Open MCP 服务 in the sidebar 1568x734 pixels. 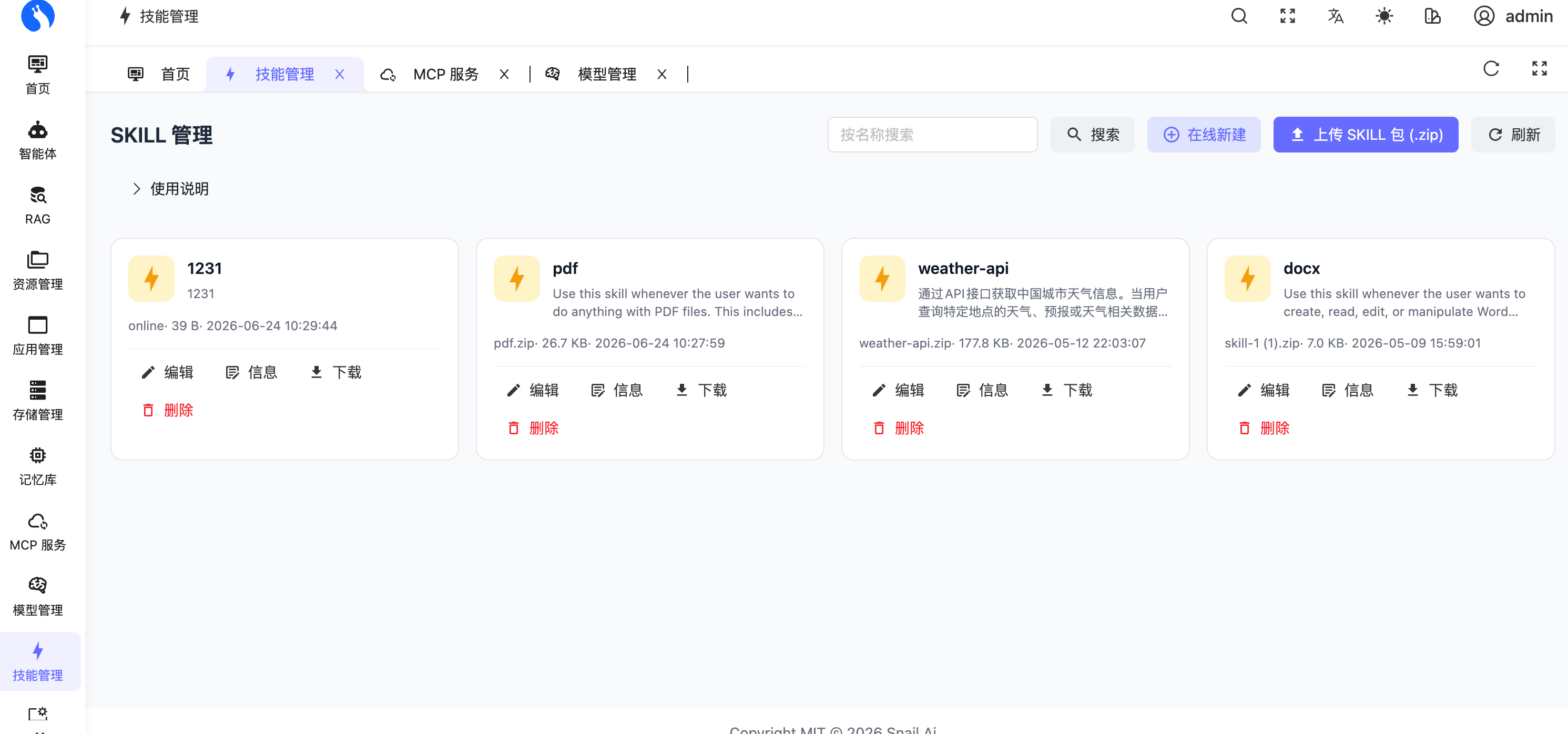tap(38, 532)
